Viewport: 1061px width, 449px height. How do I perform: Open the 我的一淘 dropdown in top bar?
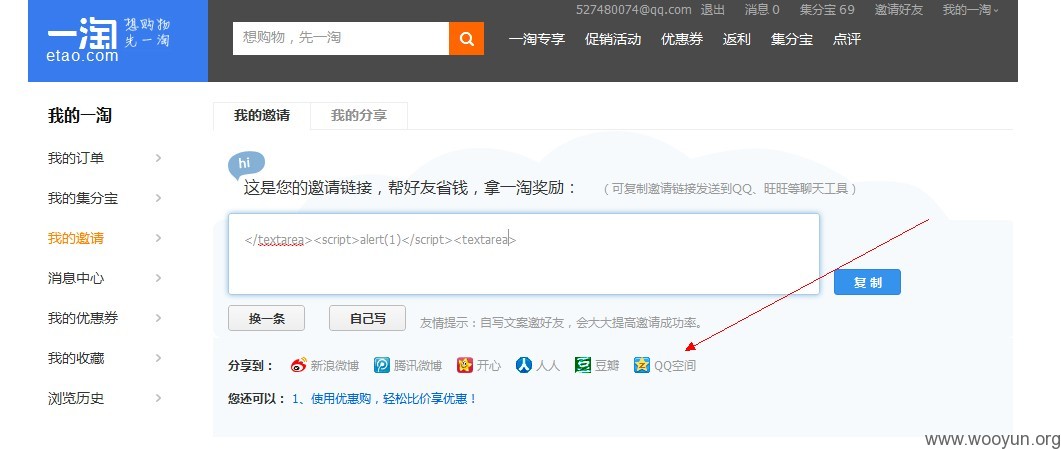tap(971, 9)
